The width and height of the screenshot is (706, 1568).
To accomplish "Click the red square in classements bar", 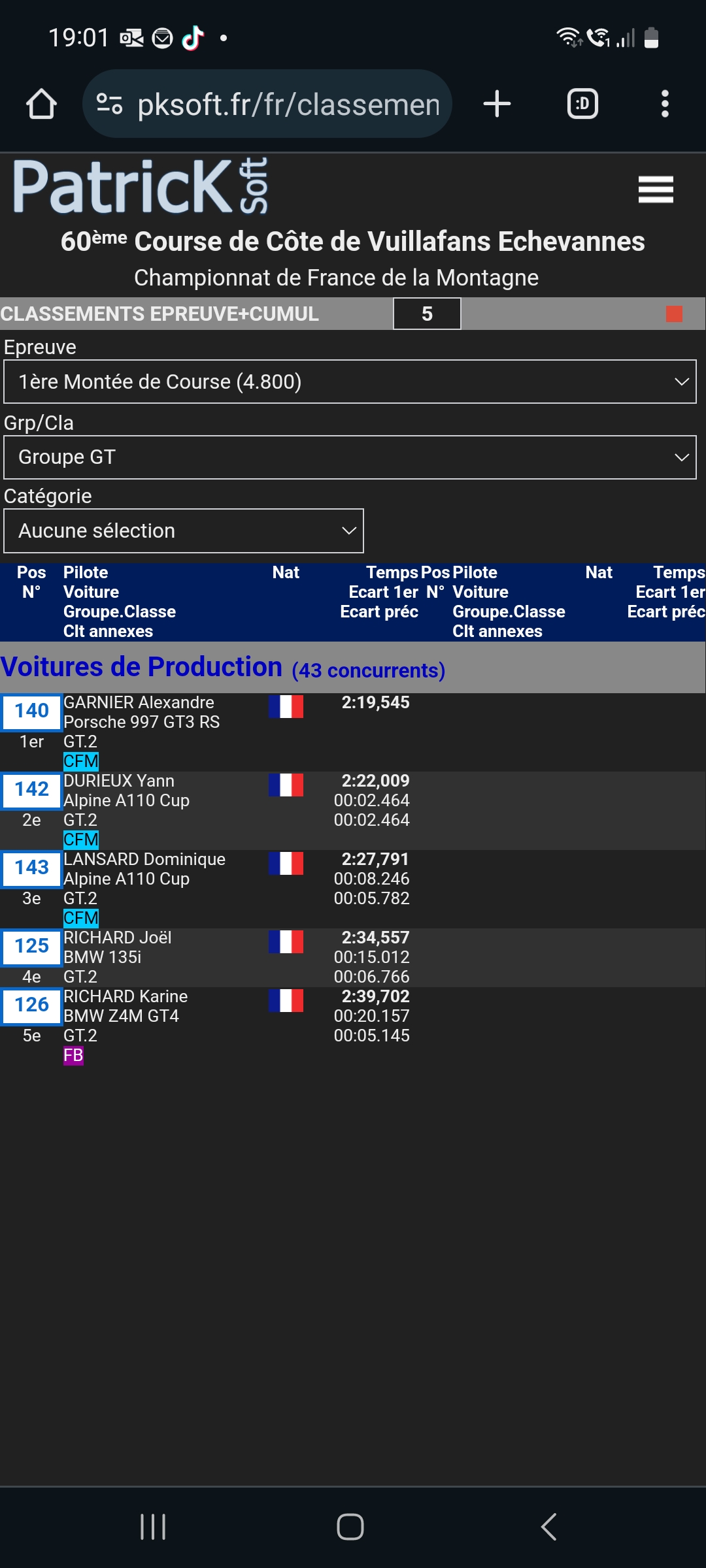I will click(674, 314).
